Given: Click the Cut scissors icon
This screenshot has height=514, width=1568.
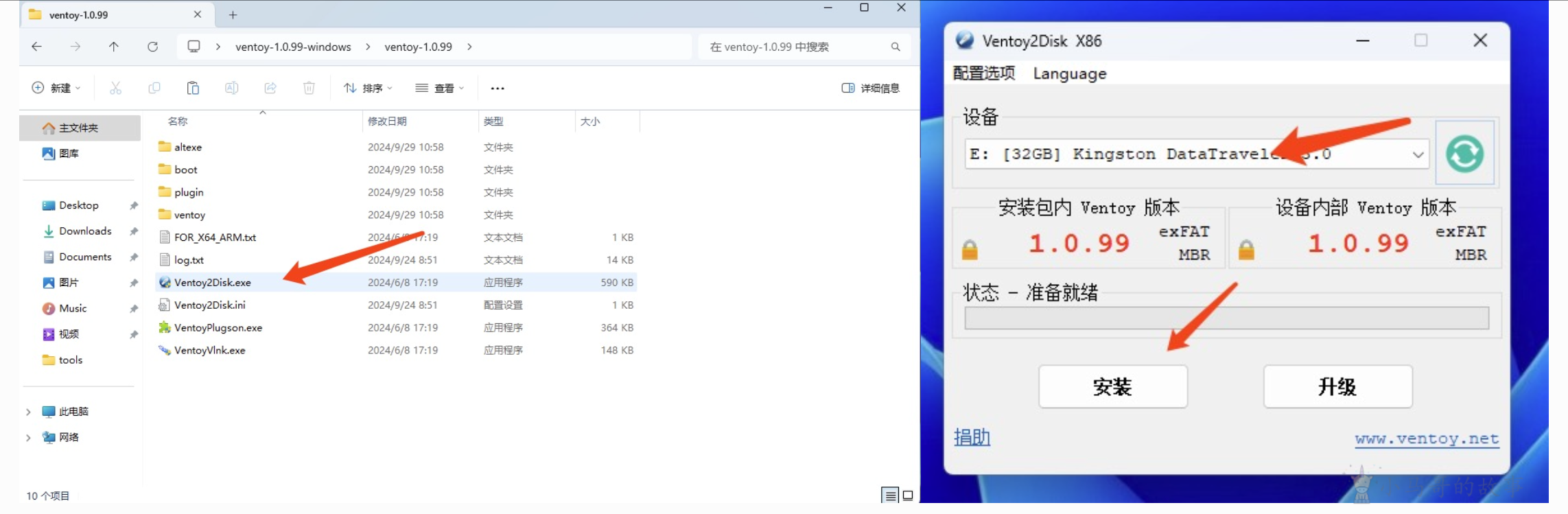Looking at the screenshot, I should [115, 88].
